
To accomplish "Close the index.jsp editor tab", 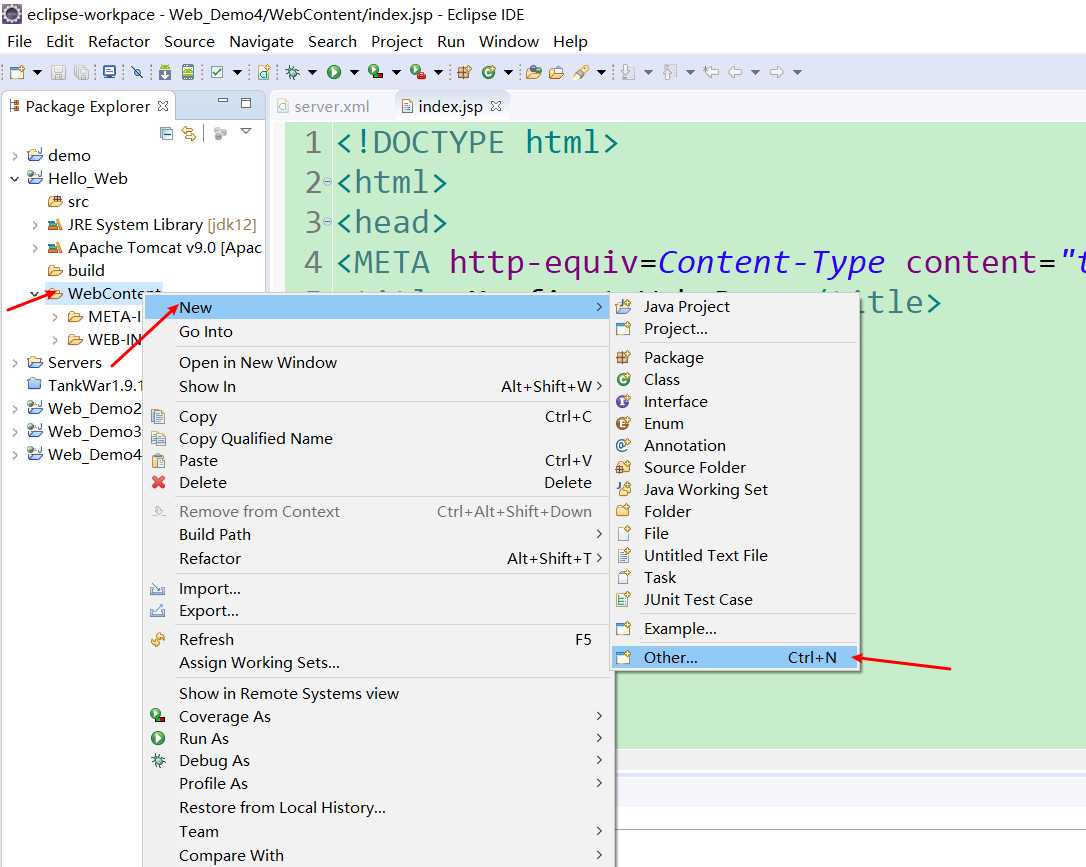I will (496, 106).
